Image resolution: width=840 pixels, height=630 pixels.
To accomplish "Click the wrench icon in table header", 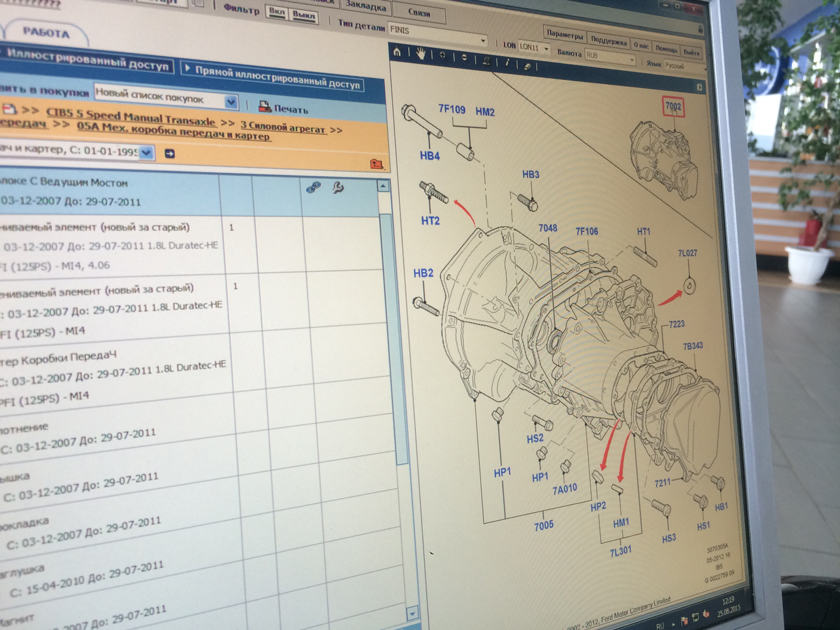I will 338,188.
